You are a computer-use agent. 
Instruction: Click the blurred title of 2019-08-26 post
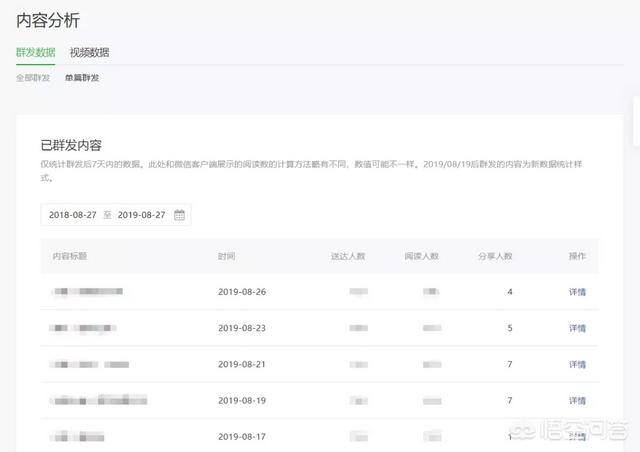pos(88,292)
